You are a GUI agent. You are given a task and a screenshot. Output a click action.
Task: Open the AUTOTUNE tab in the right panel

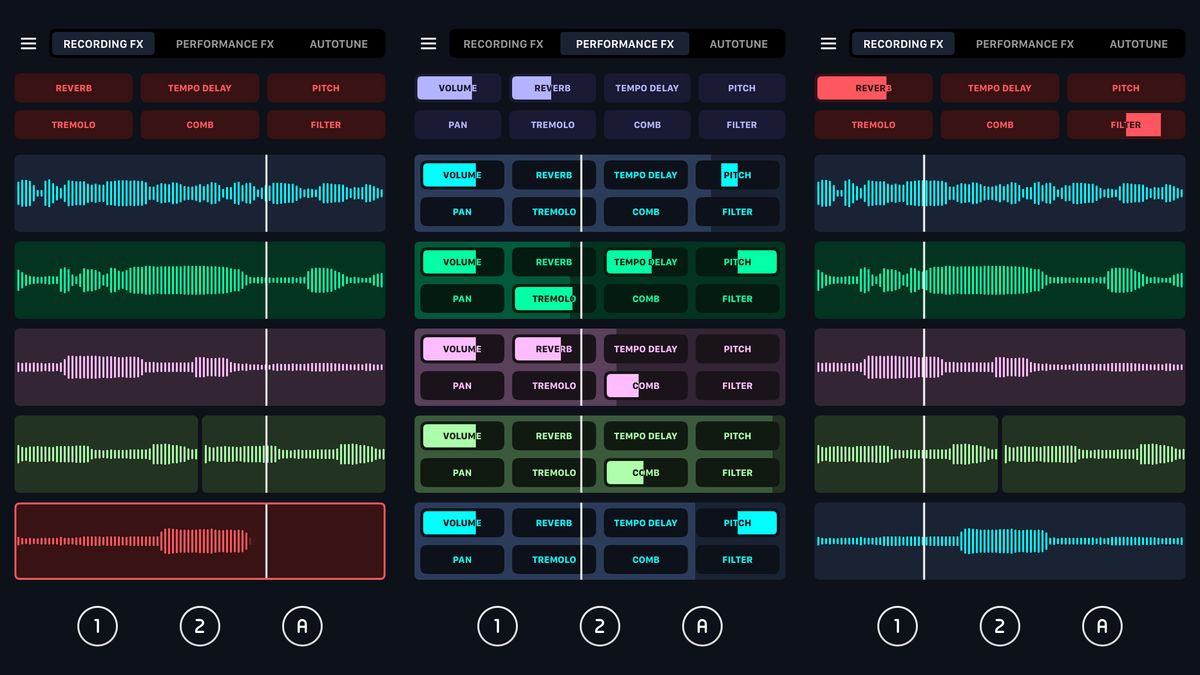[1138, 43]
